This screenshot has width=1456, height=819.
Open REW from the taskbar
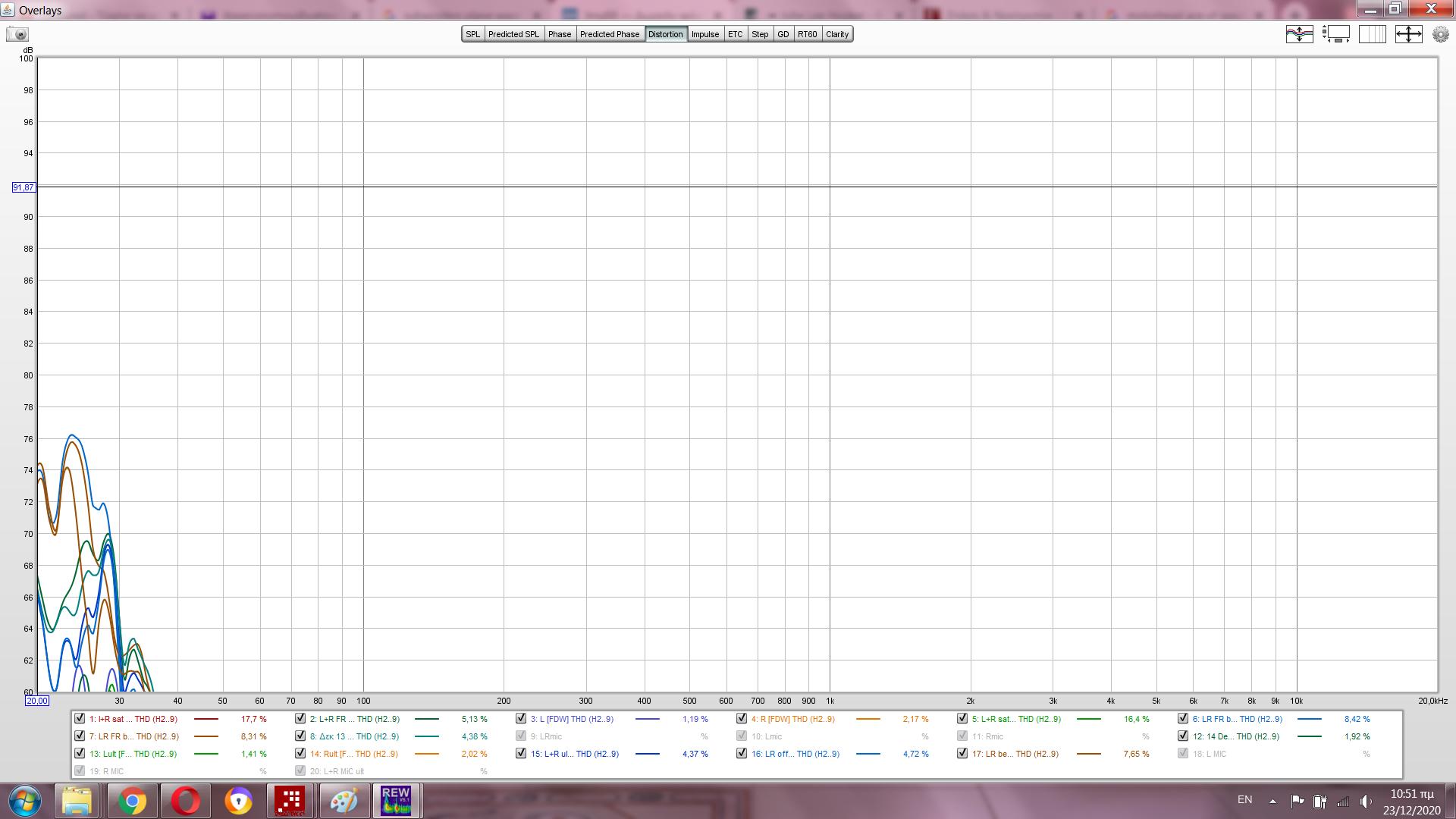pyautogui.click(x=396, y=801)
